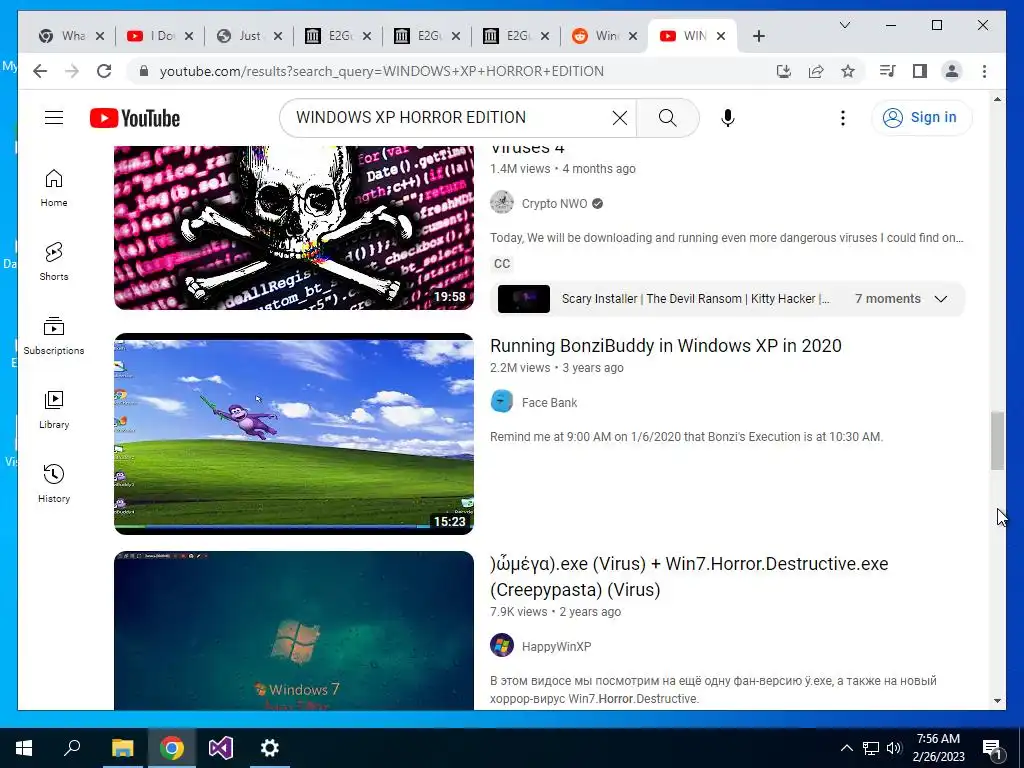Open Library in the sidebar
Screen dimensions: 1024x768
point(54,409)
